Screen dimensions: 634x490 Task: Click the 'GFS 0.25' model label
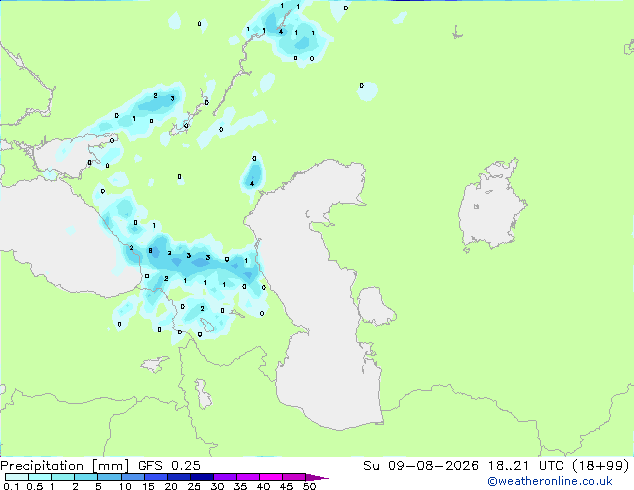[x=169, y=466]
